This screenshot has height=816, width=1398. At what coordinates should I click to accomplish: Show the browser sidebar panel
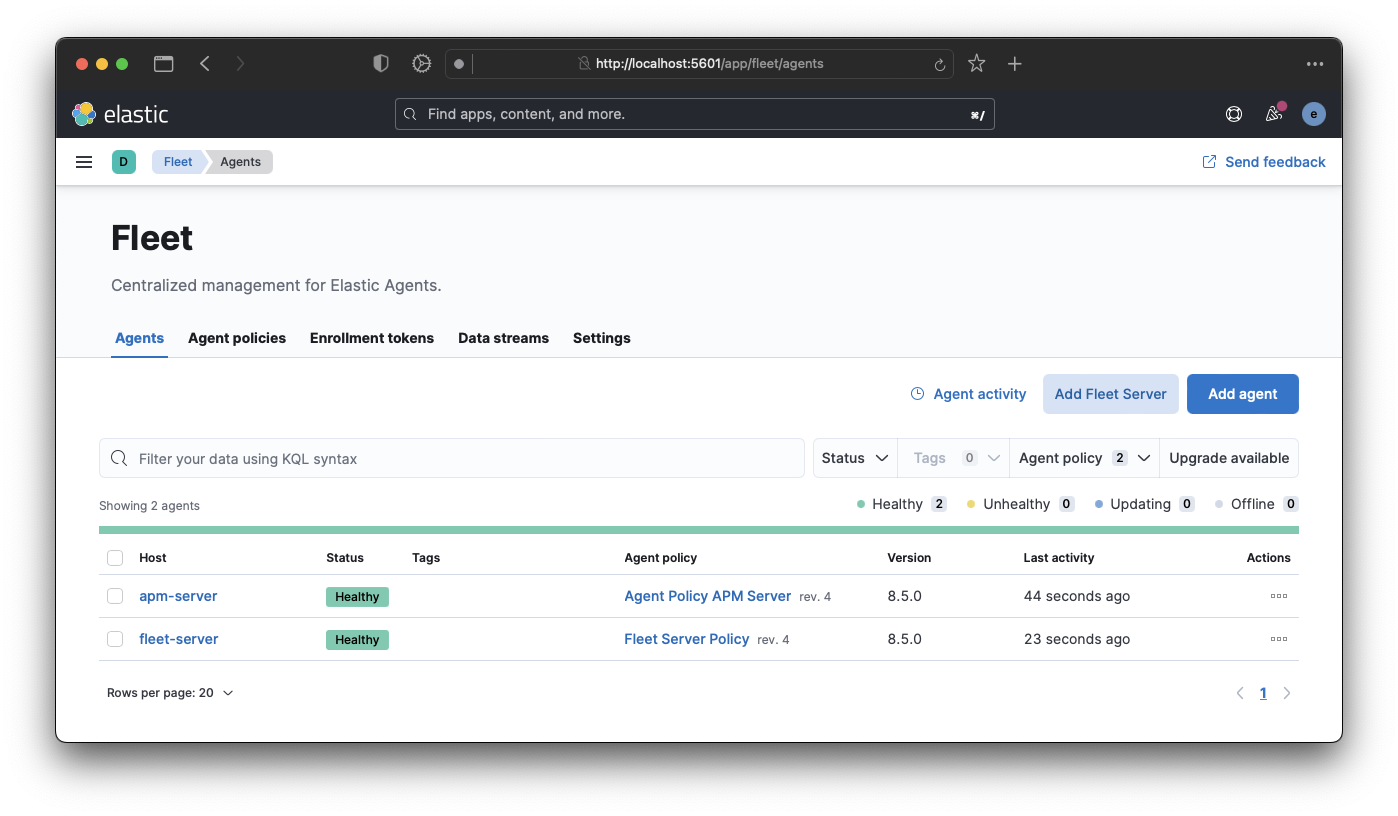pyautogui.click(x=163, y=64)
